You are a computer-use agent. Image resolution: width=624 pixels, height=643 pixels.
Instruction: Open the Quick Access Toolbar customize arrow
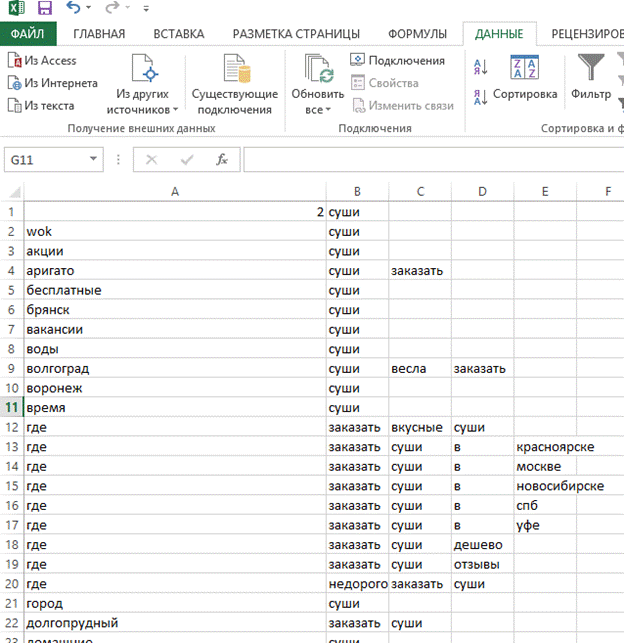[x=146, y=8]
